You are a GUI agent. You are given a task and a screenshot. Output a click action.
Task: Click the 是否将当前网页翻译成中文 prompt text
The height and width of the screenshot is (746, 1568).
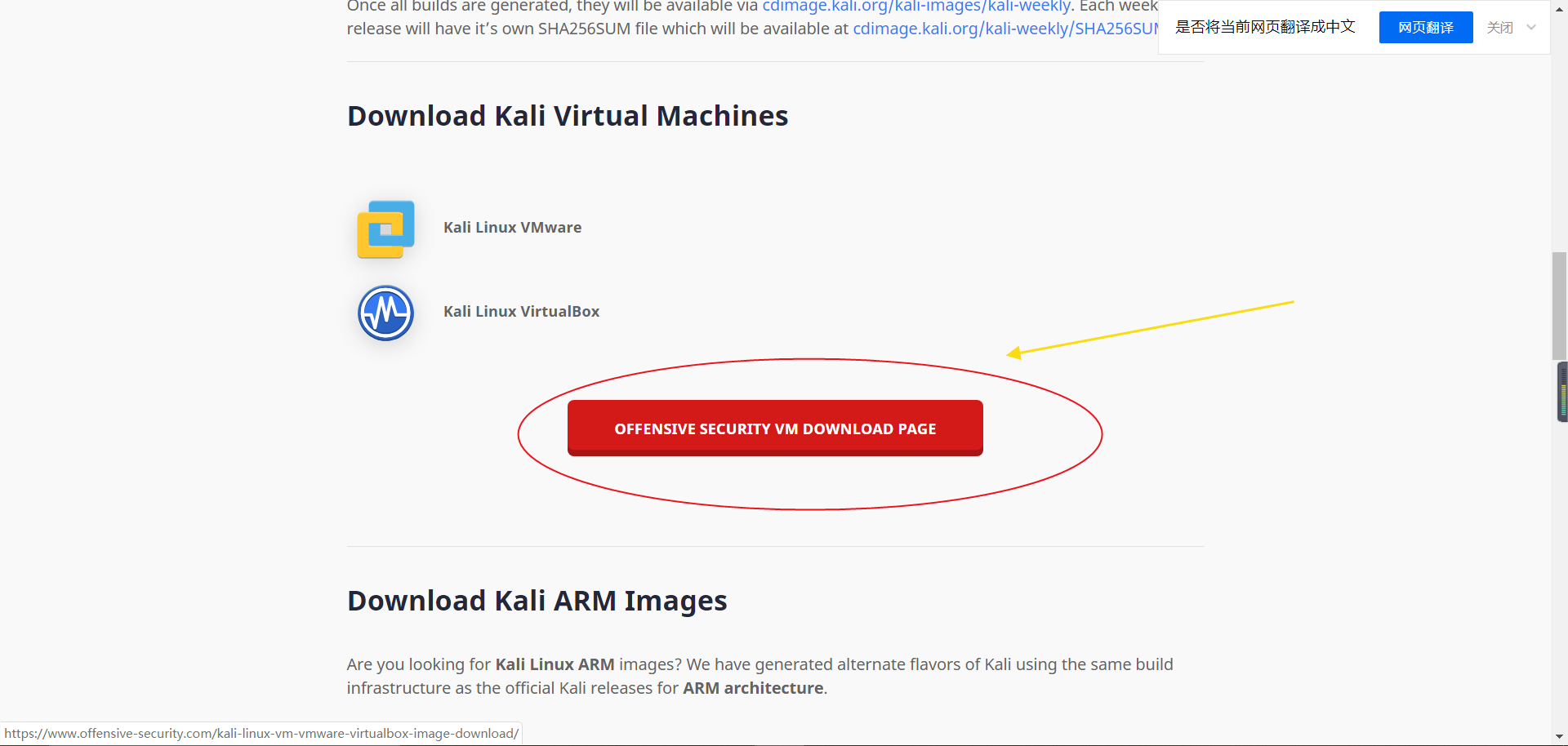(1265, 27)
